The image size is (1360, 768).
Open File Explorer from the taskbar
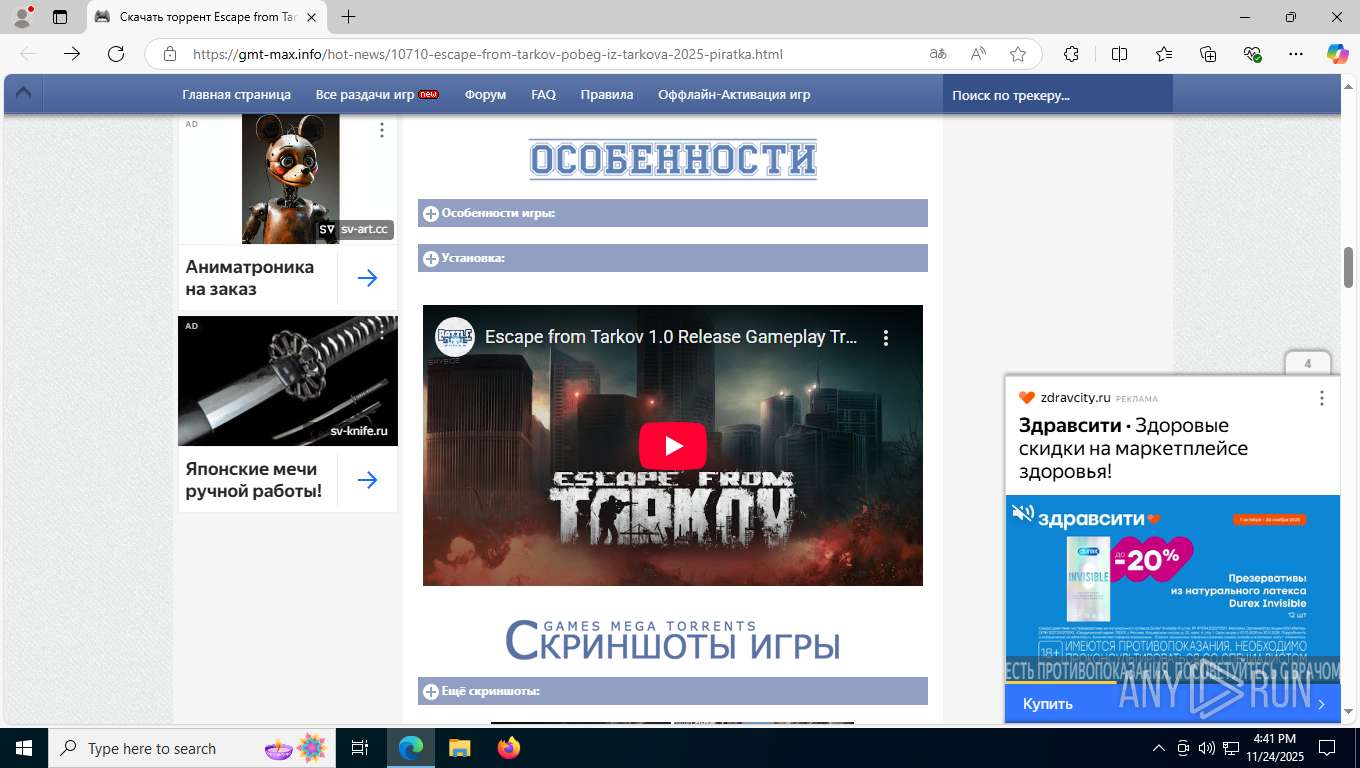(x=459, y=748)
